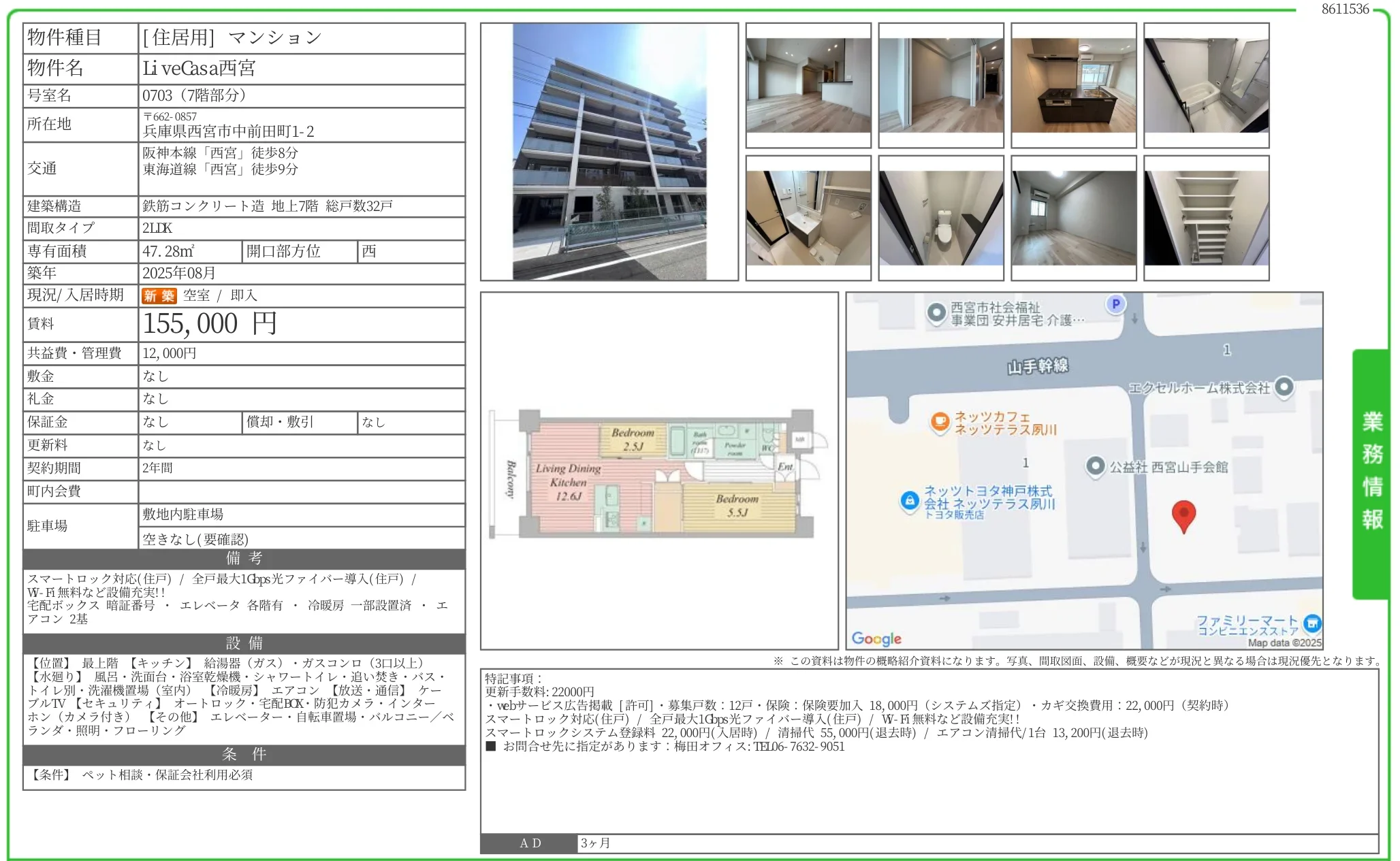Click the Nishinomiya Yamate Kaikan map marker
The image size is (1400, 861).
click(1095, 466)
